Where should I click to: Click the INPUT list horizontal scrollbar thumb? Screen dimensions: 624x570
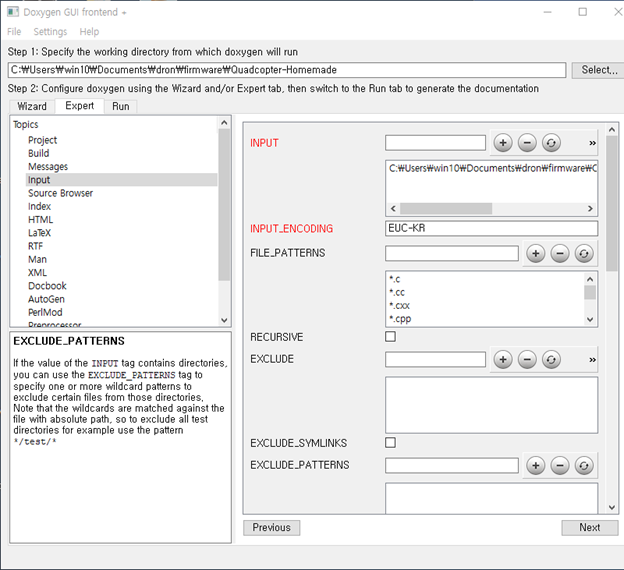446,209
